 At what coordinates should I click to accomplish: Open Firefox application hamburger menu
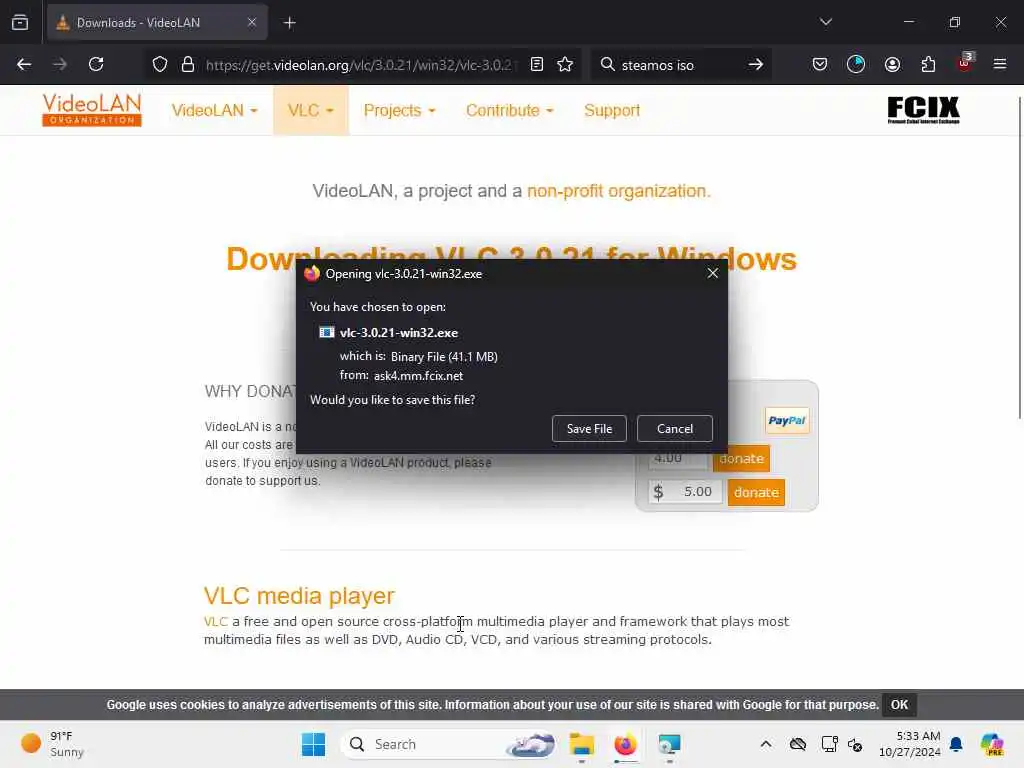click(1000, 64)
